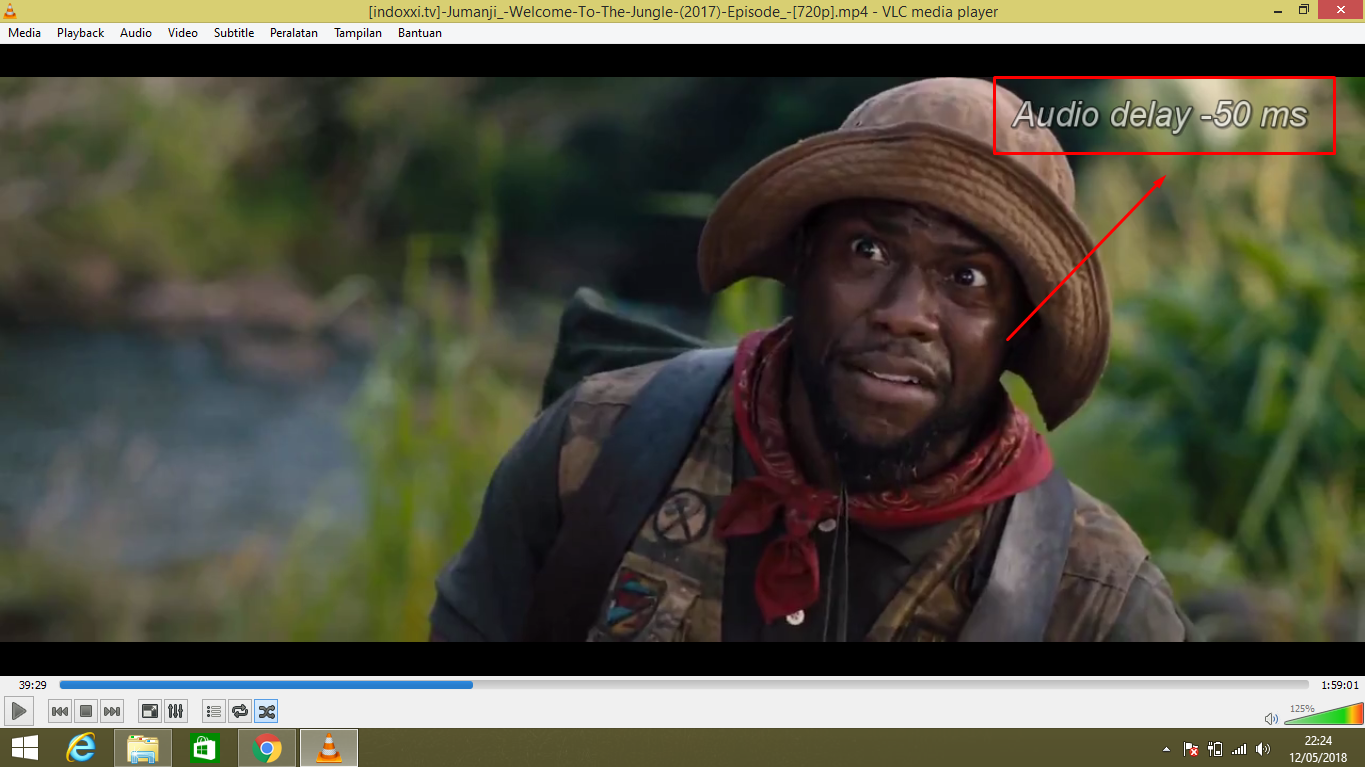Show extended settings equalizer icon

tap(175, 711)
